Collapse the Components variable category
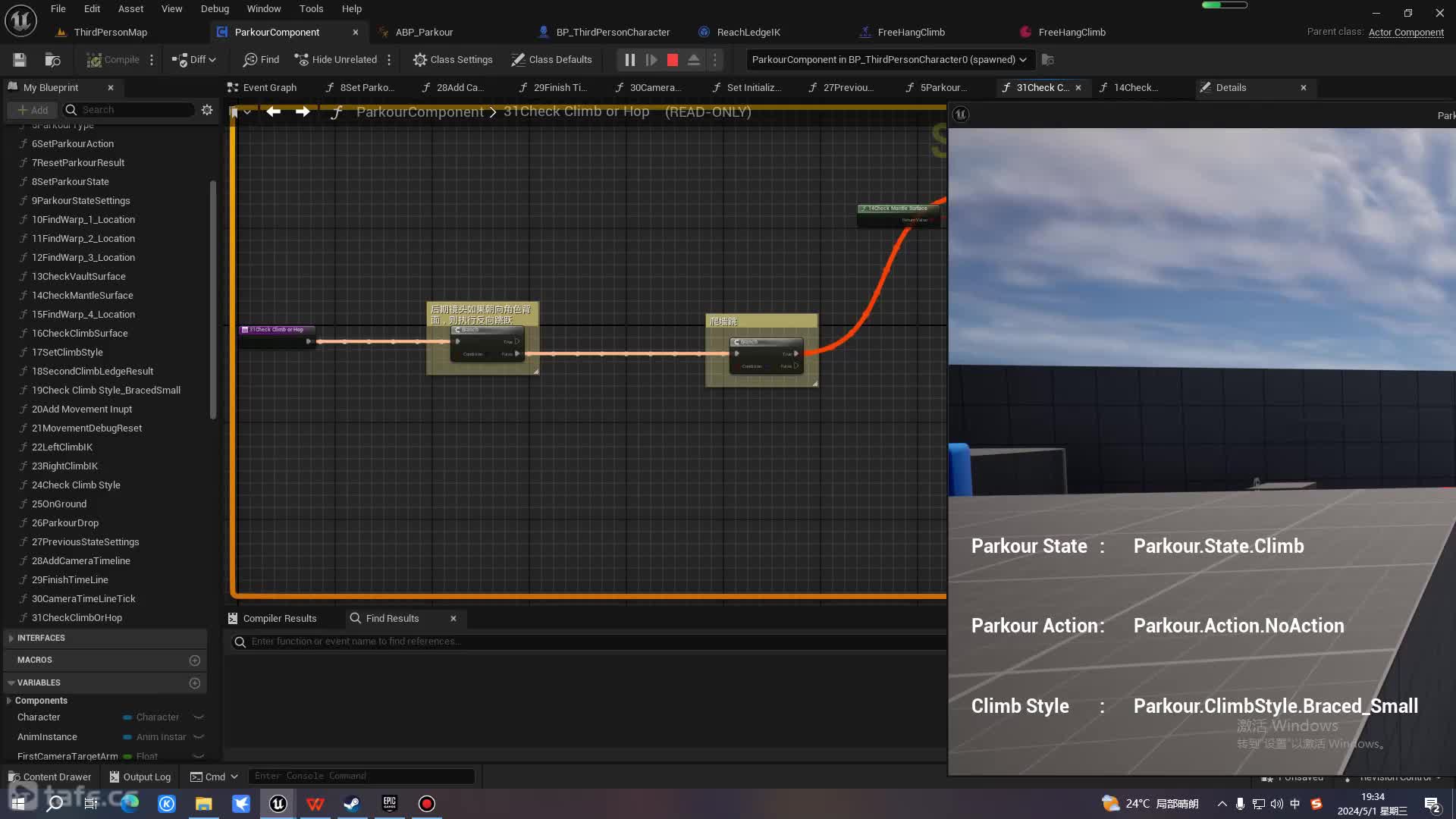Image resolution: width=1456 pixels, height=819 pixels. 11,701
